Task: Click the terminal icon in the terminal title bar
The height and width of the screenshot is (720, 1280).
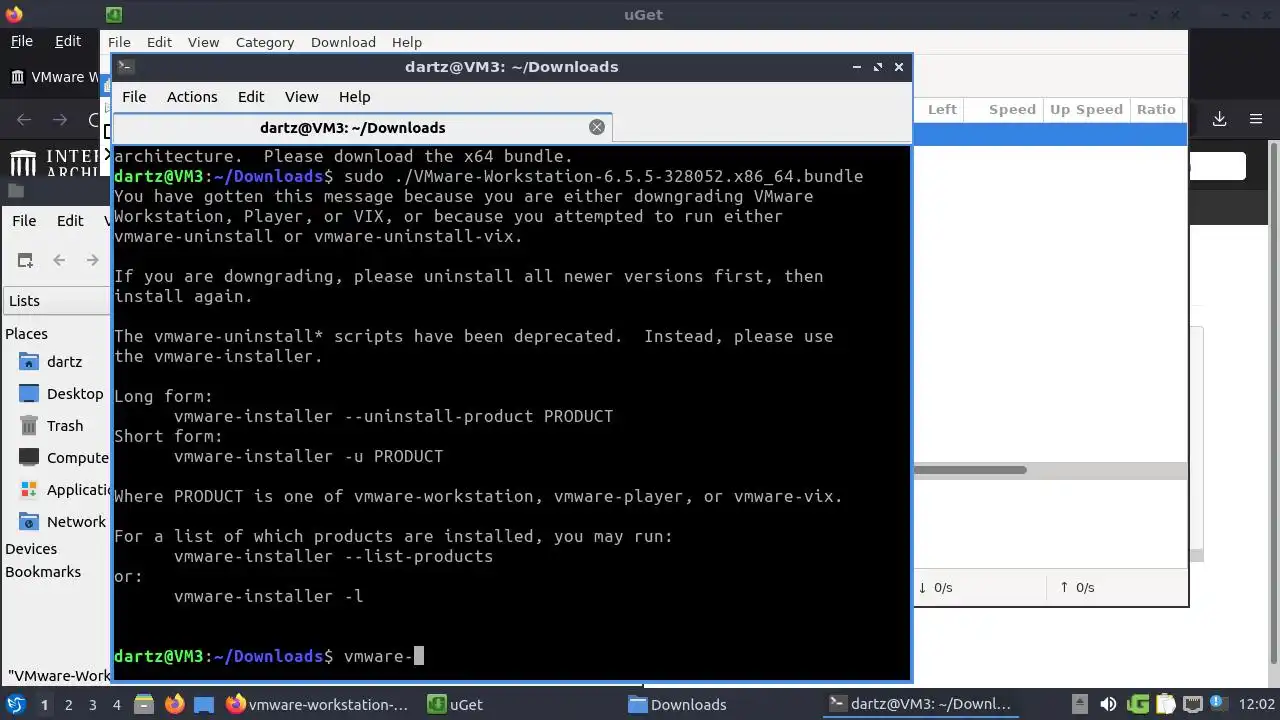Action: (x=125, y=67)
